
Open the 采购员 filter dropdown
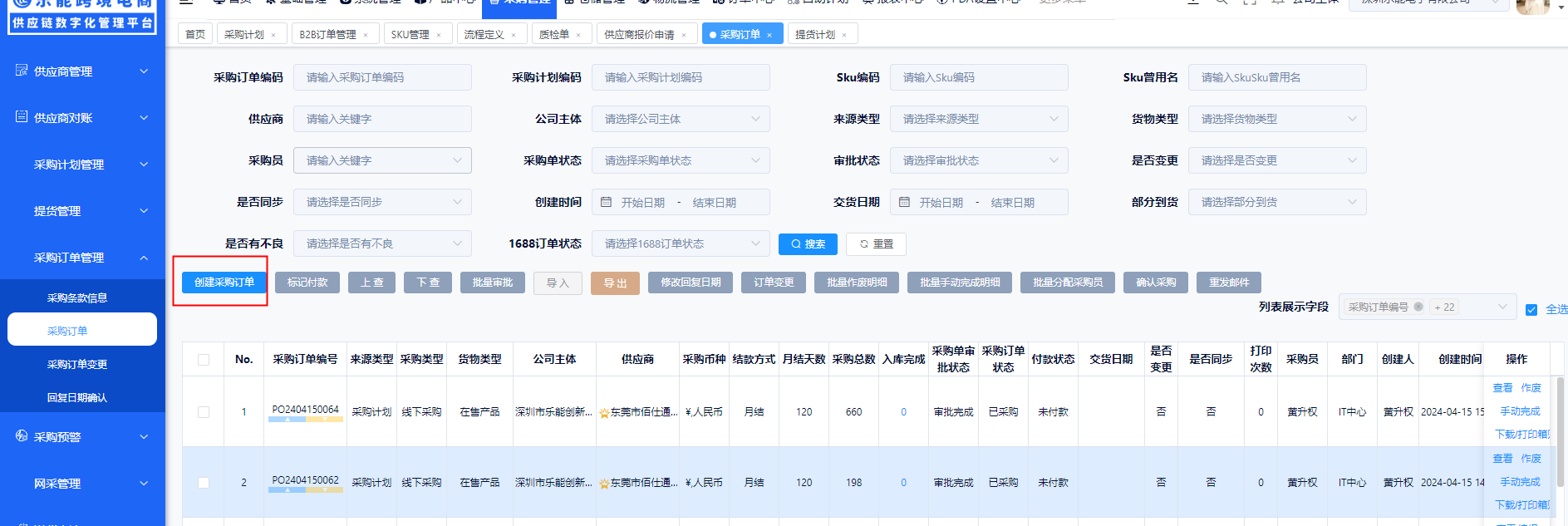382,160
